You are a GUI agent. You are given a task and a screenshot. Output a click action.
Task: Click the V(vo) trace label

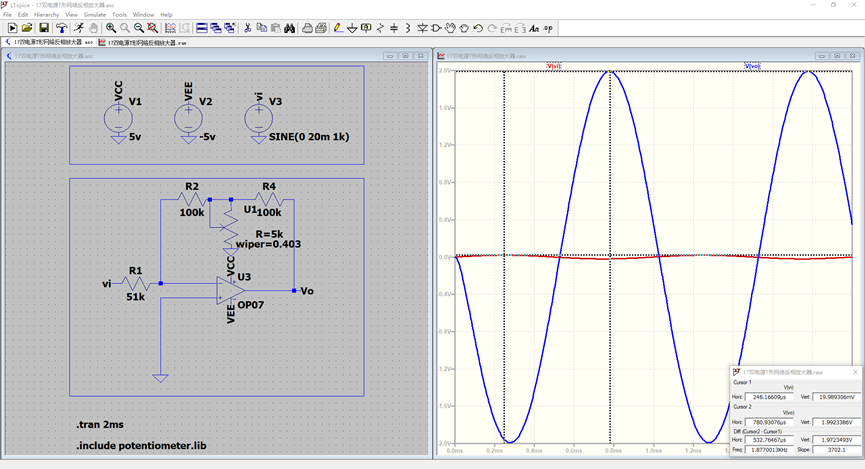(752, 66)
